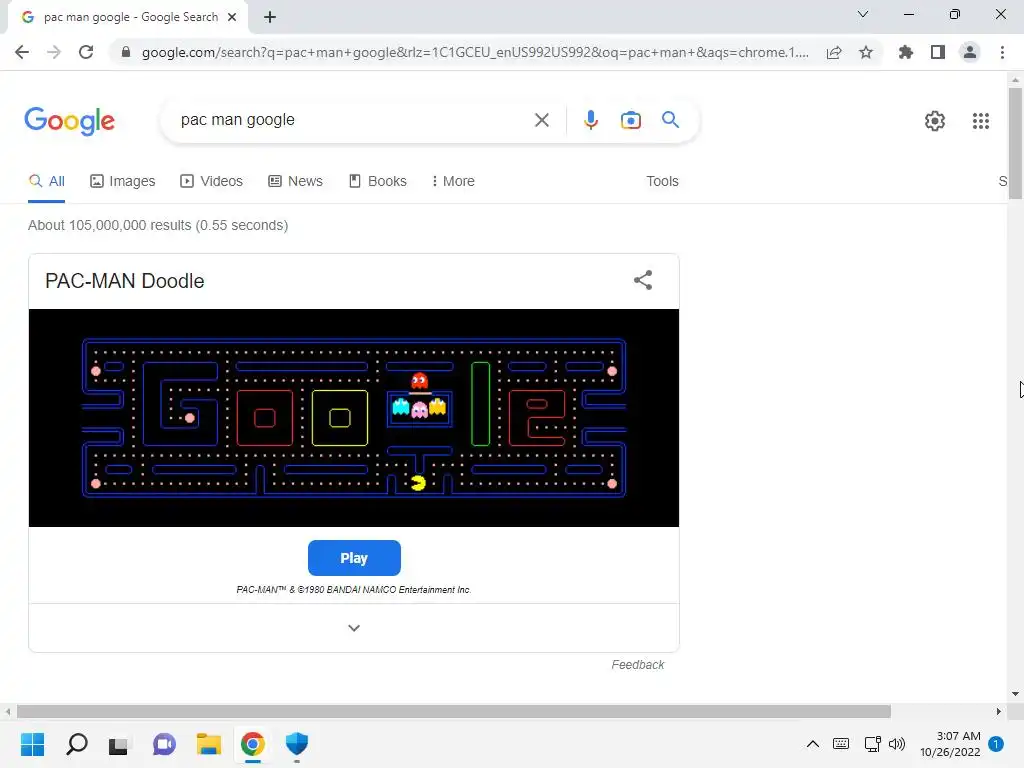Click the PAC-MAN game preview image

pyautogui.click(x=354, y=418)
